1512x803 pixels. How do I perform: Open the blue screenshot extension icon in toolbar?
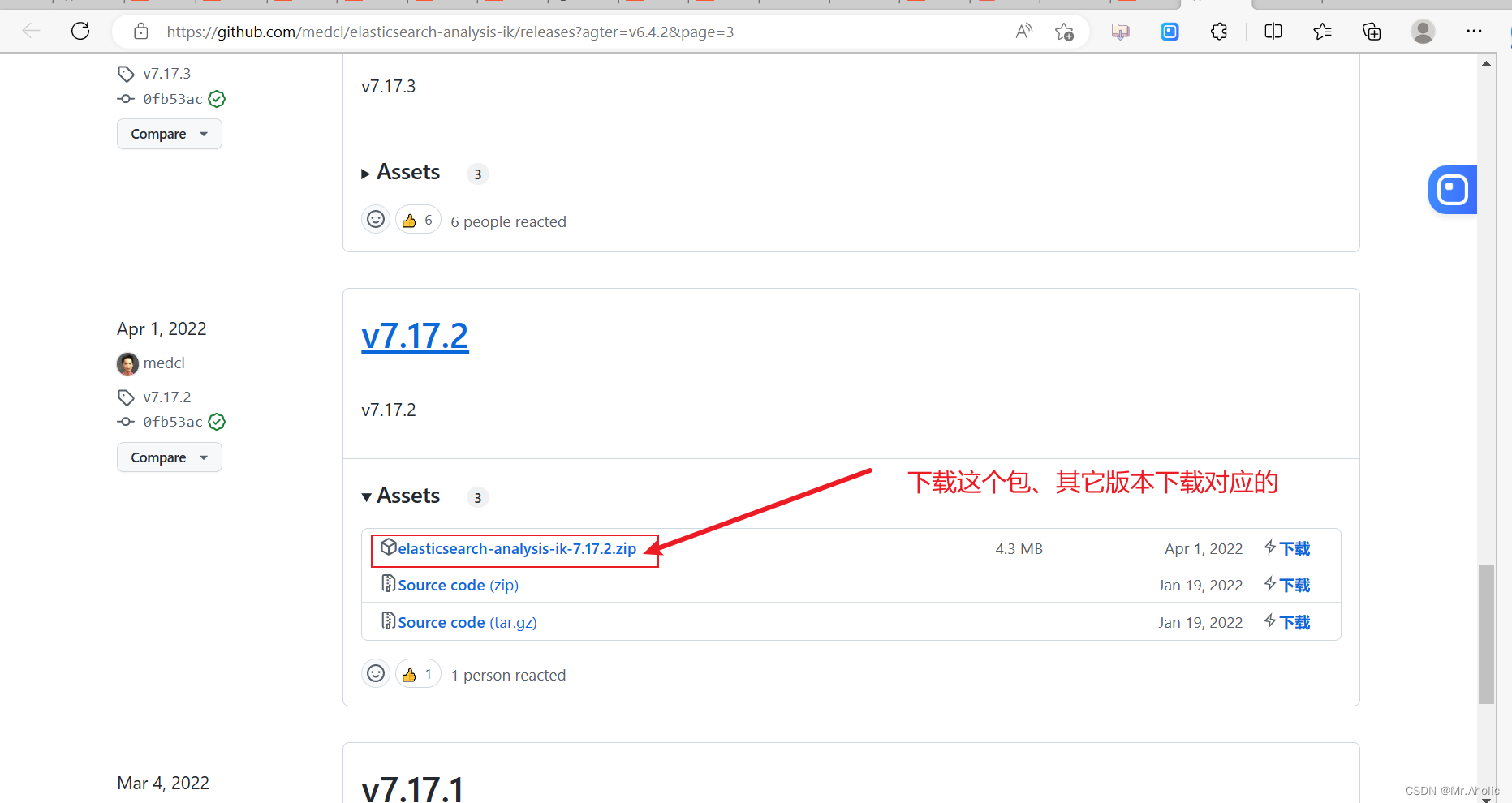tap(1170, 32)
